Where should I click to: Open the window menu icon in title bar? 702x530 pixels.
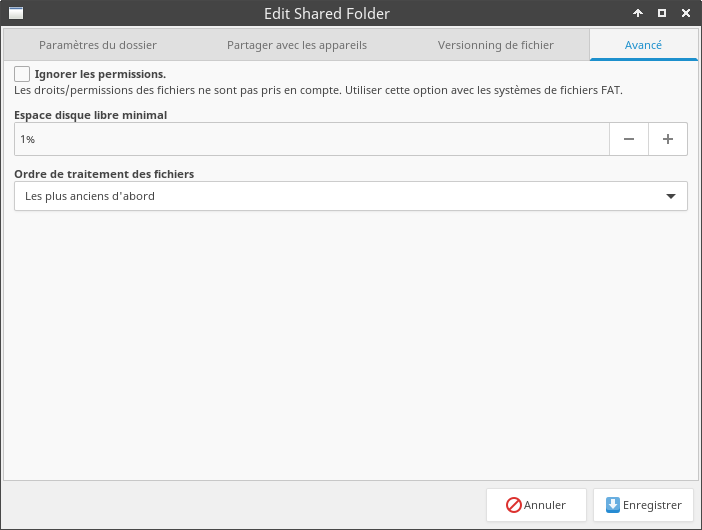point(16,13)
